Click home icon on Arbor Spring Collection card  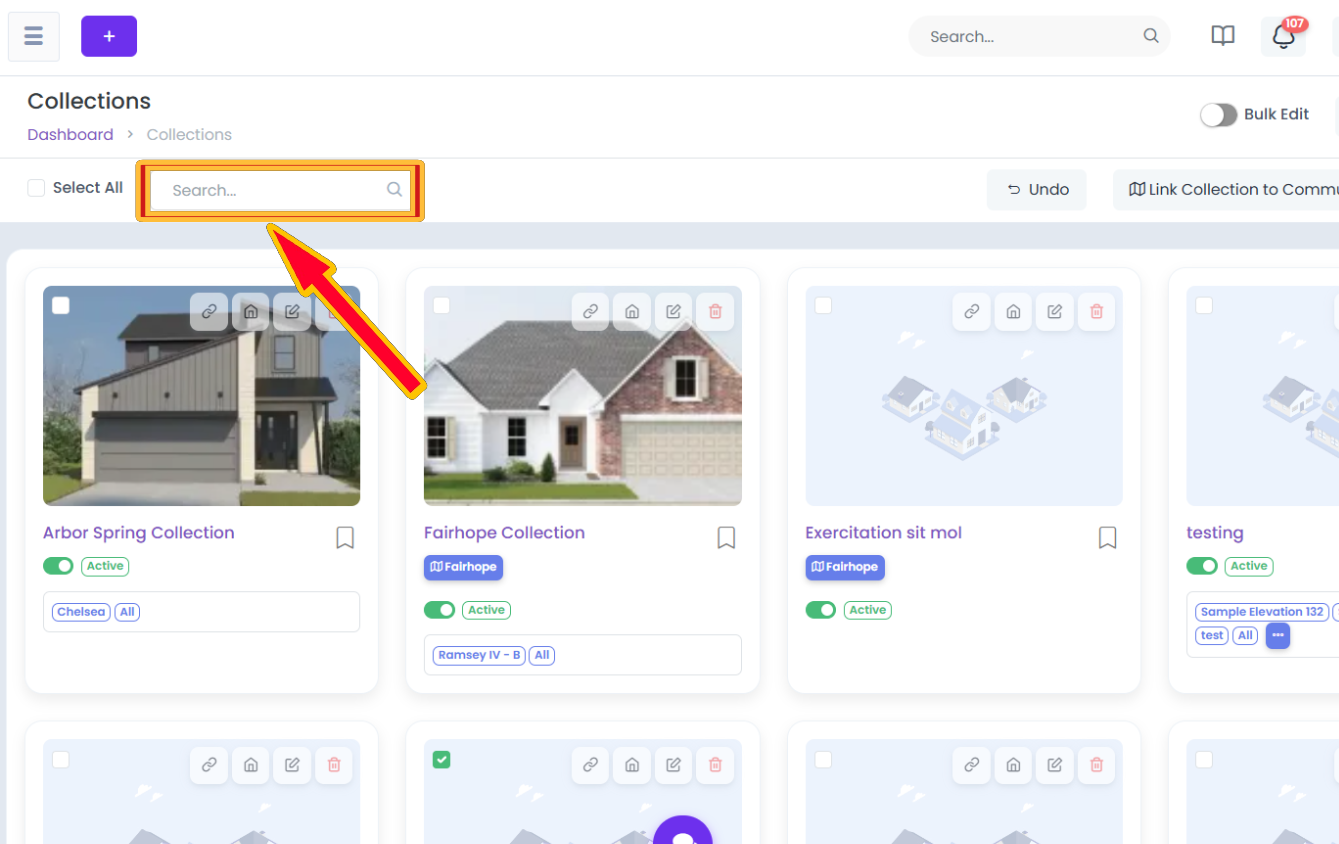pos(251,312)
